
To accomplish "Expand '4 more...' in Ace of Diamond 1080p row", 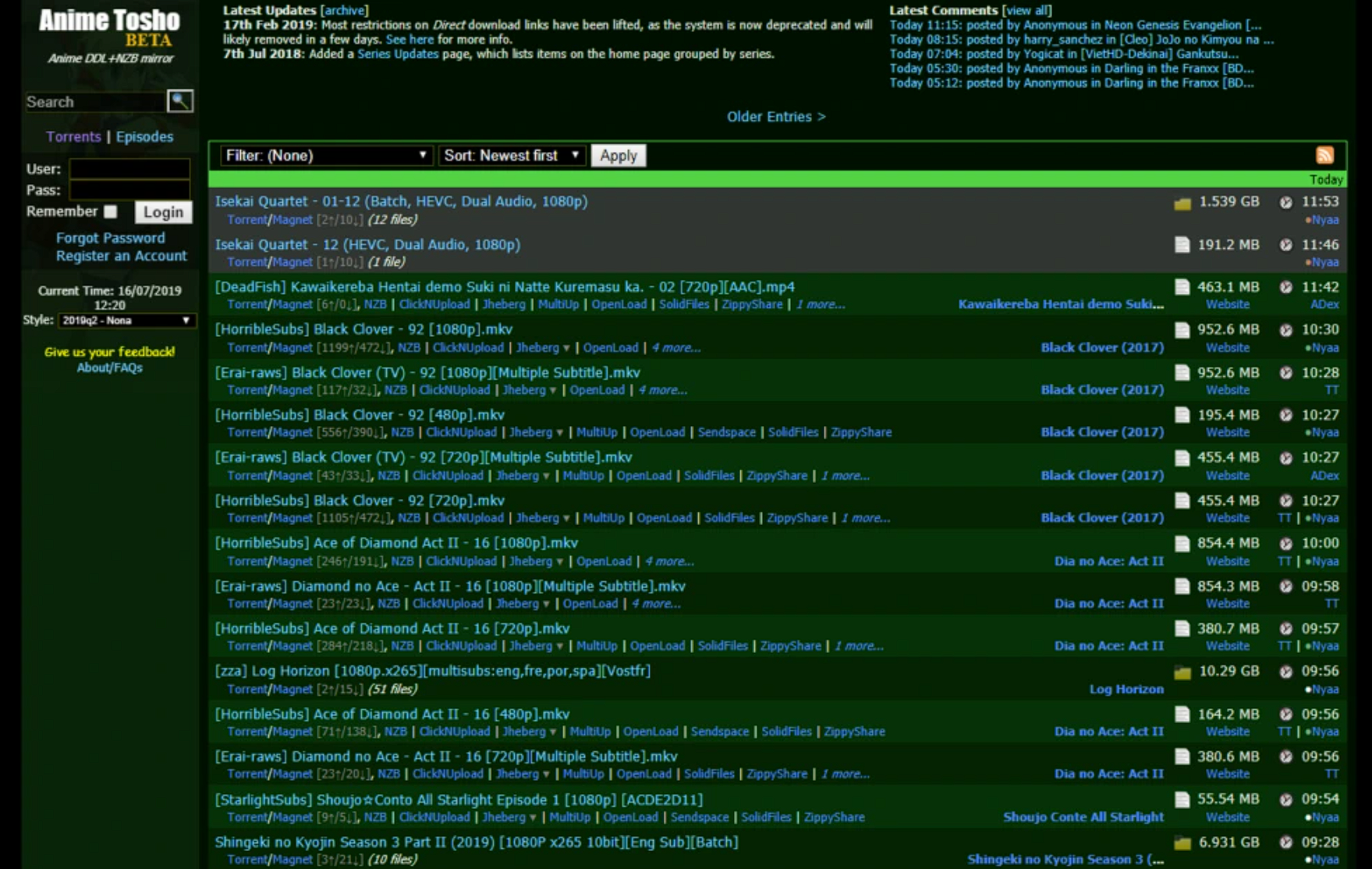I will pyautogui.click(x=669, y=561).
